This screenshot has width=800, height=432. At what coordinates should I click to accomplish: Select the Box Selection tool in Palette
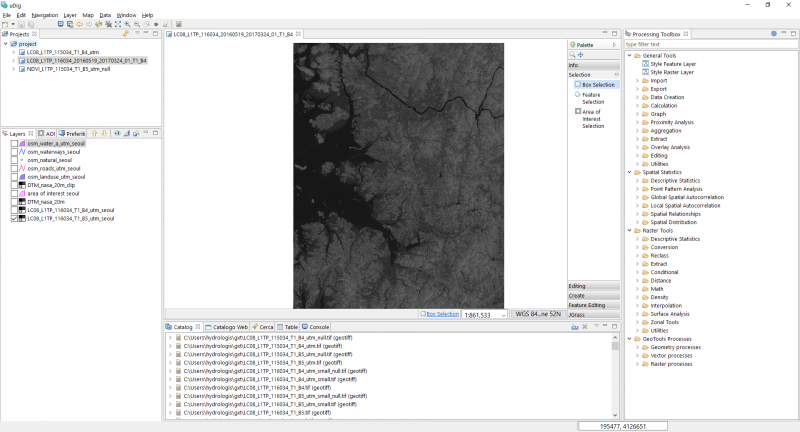click(x=596, y=85)
